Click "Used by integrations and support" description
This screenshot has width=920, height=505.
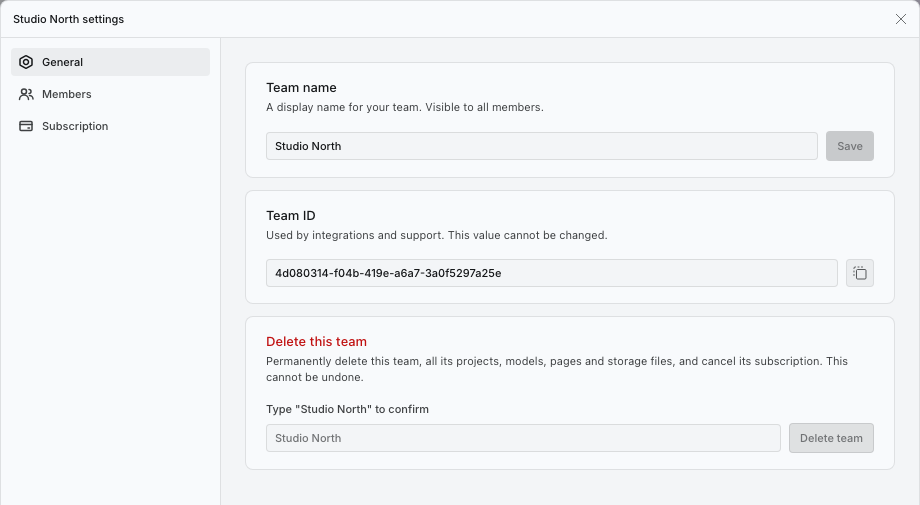click(x=437, y=235)
